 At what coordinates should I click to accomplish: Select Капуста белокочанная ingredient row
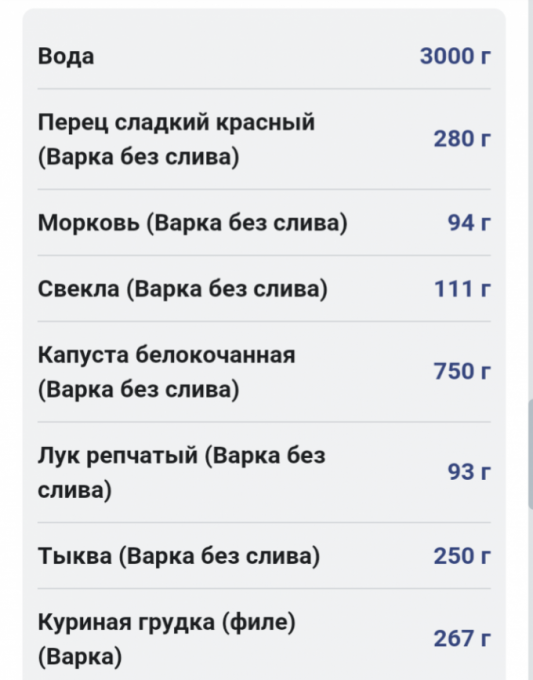[264, 372]
